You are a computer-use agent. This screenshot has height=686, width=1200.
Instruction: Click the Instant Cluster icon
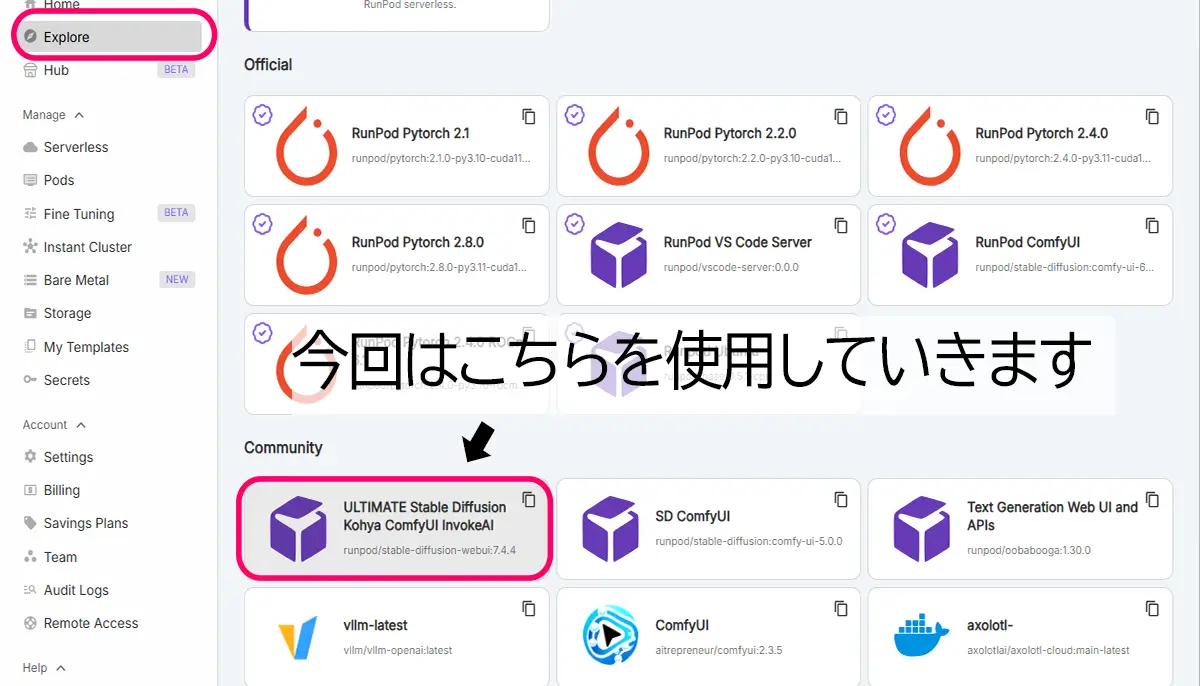[x=30, y=247]
